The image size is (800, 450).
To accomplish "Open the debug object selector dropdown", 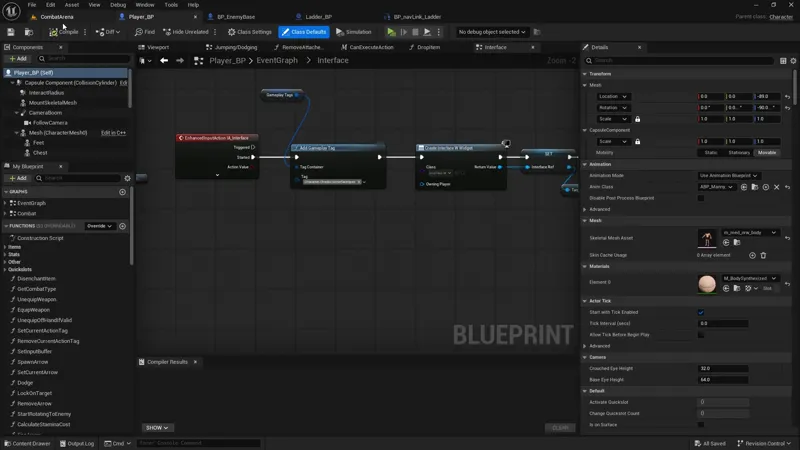I will click(x=491, y=32).
